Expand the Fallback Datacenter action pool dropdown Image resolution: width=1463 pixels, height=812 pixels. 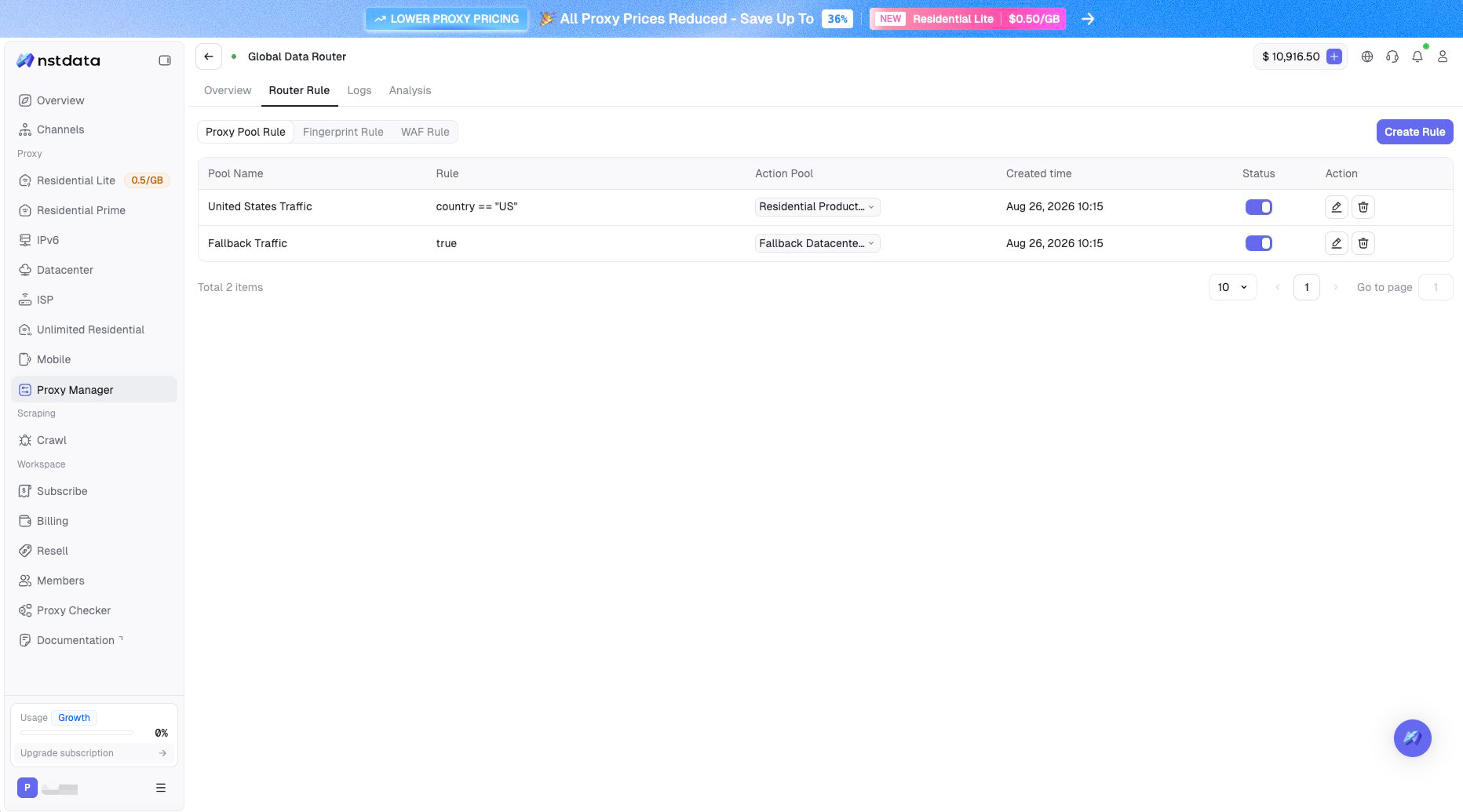(x=817, y=243)
